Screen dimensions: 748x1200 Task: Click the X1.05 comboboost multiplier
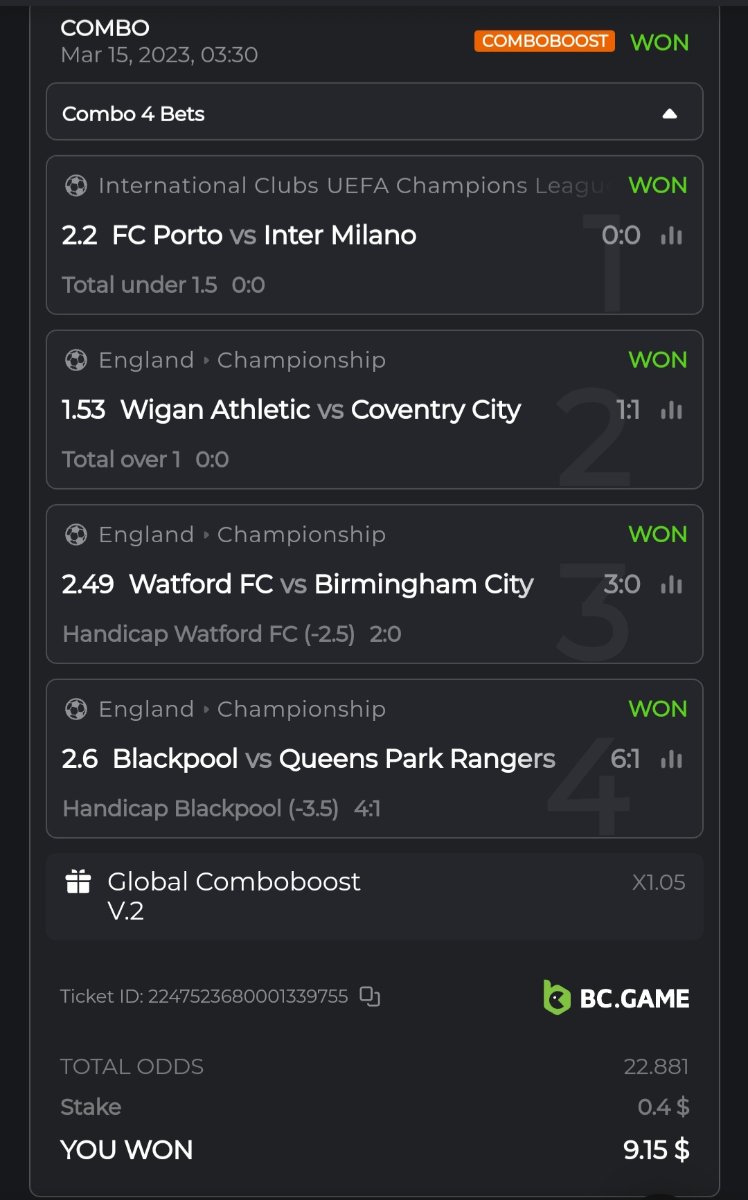pos(658,883)
